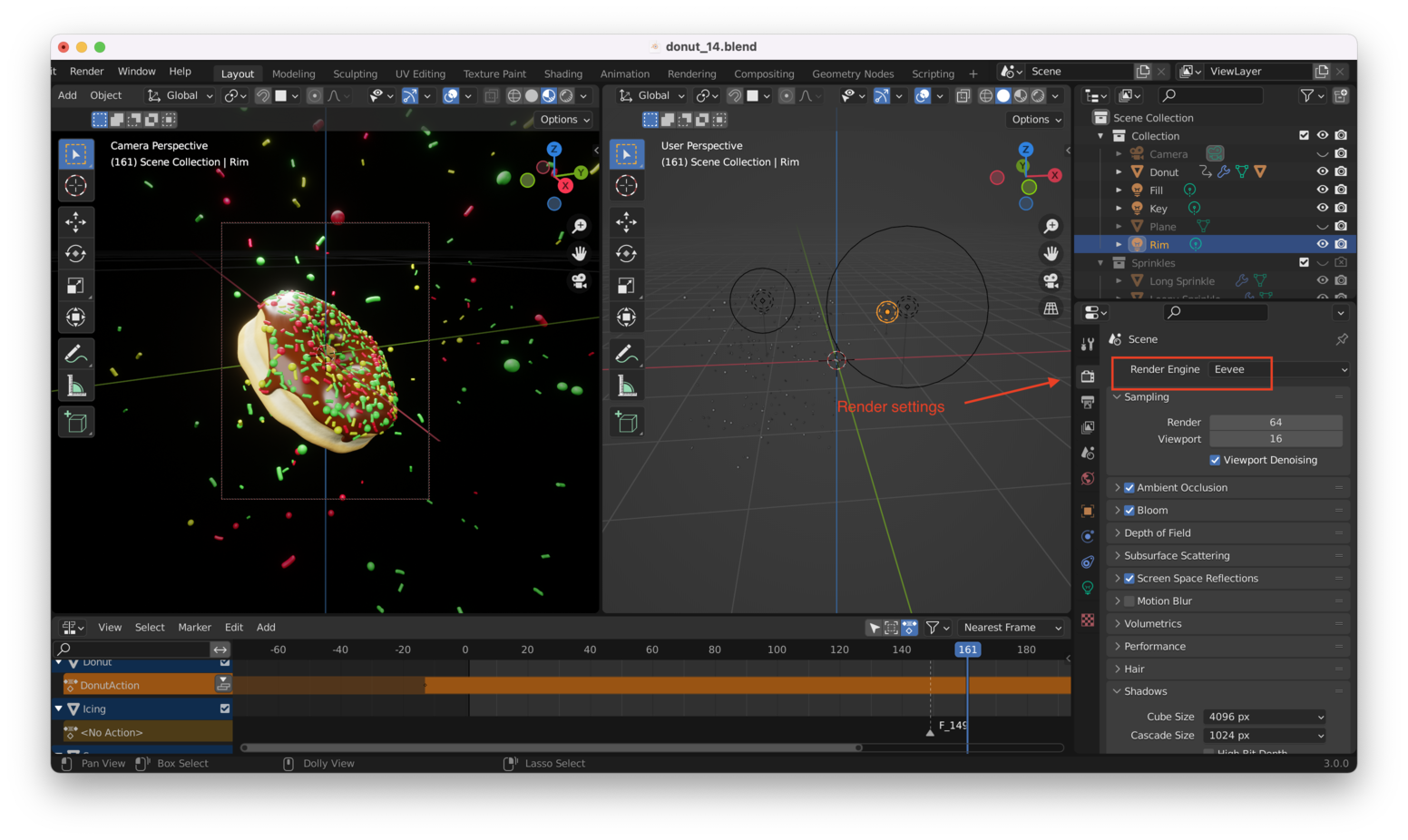Select the Annotate tool

(76, 353)
